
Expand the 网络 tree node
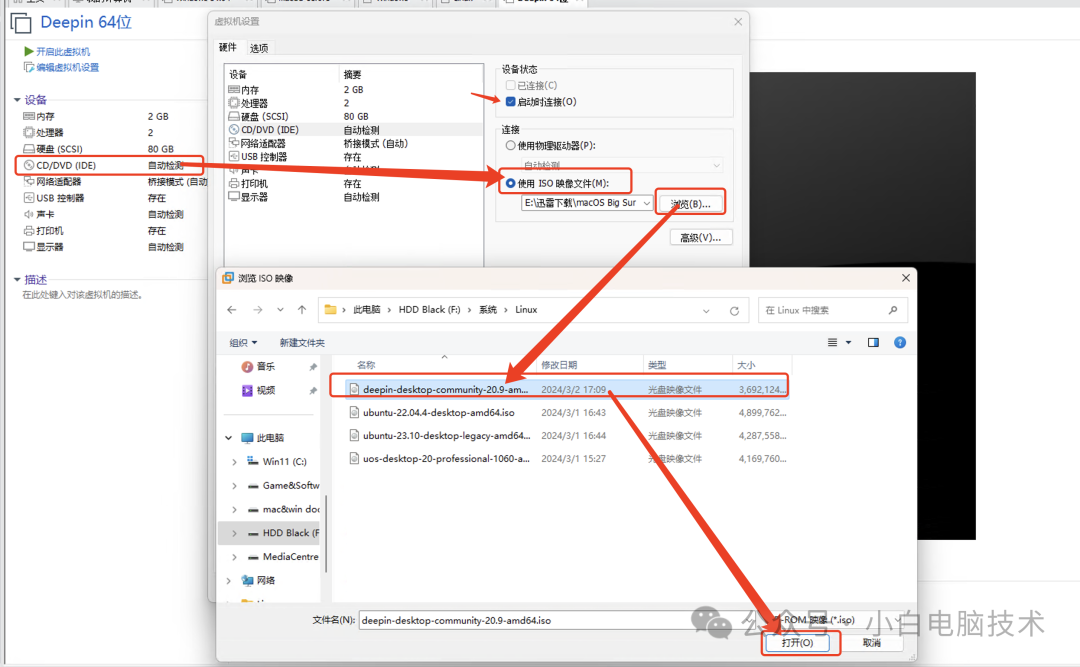[x=229, y=581]
